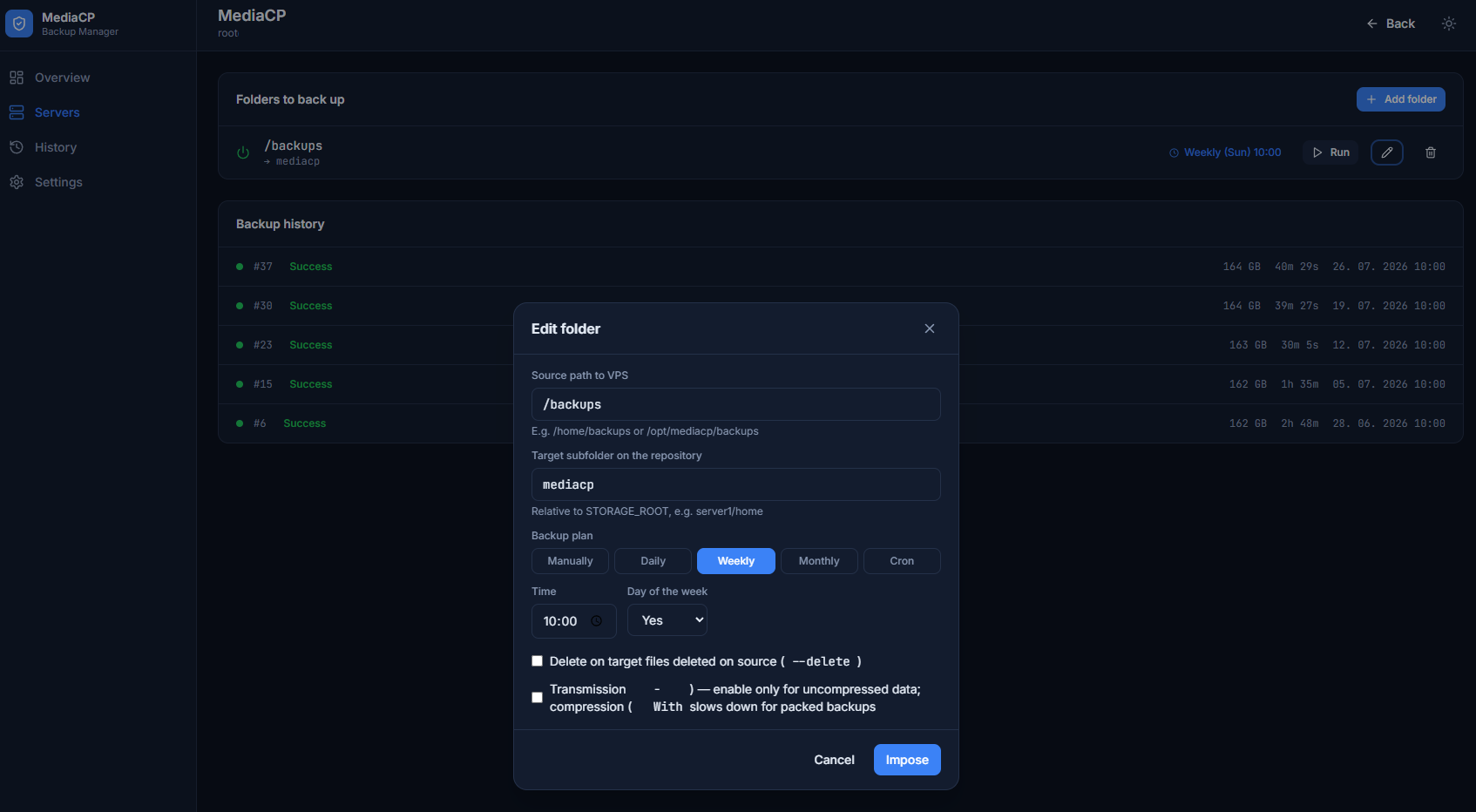This screenshot has height=812, width=1476.
Task: Click the 28. 06. 2026 10:00 timestamp
Action: (1389, 423)
